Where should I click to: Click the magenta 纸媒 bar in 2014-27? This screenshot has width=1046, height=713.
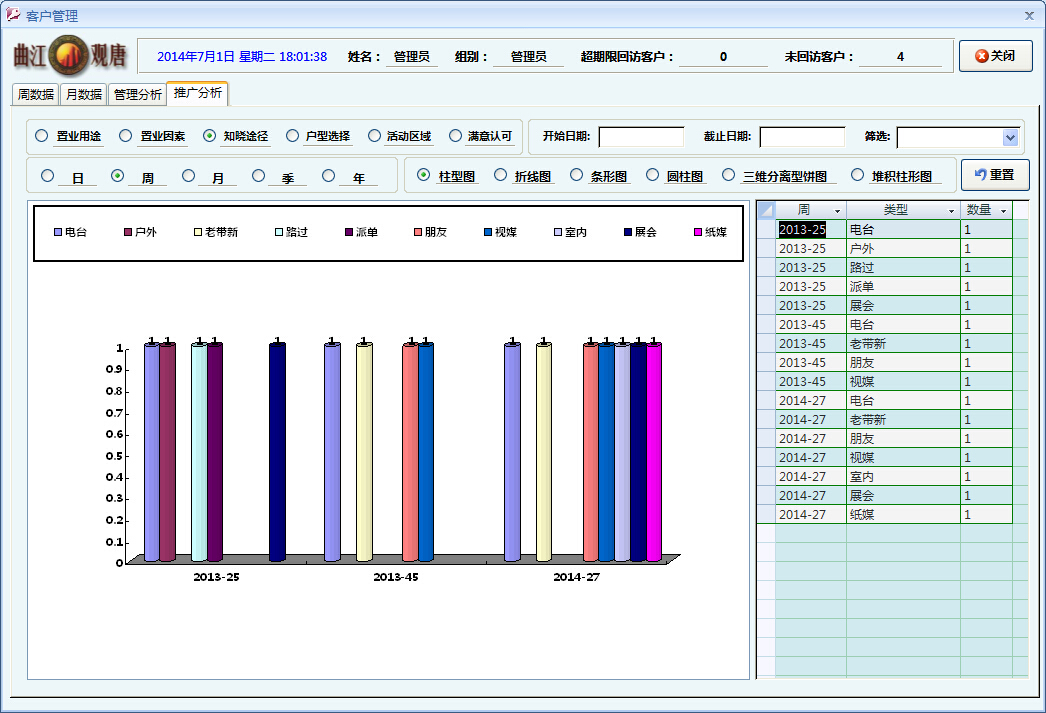point(654,452)
